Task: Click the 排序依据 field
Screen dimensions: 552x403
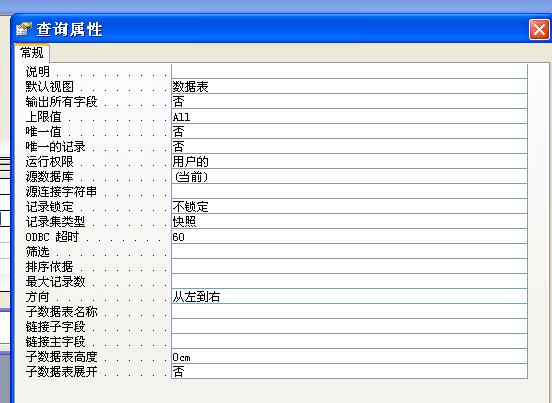Action: pos(349,266)
